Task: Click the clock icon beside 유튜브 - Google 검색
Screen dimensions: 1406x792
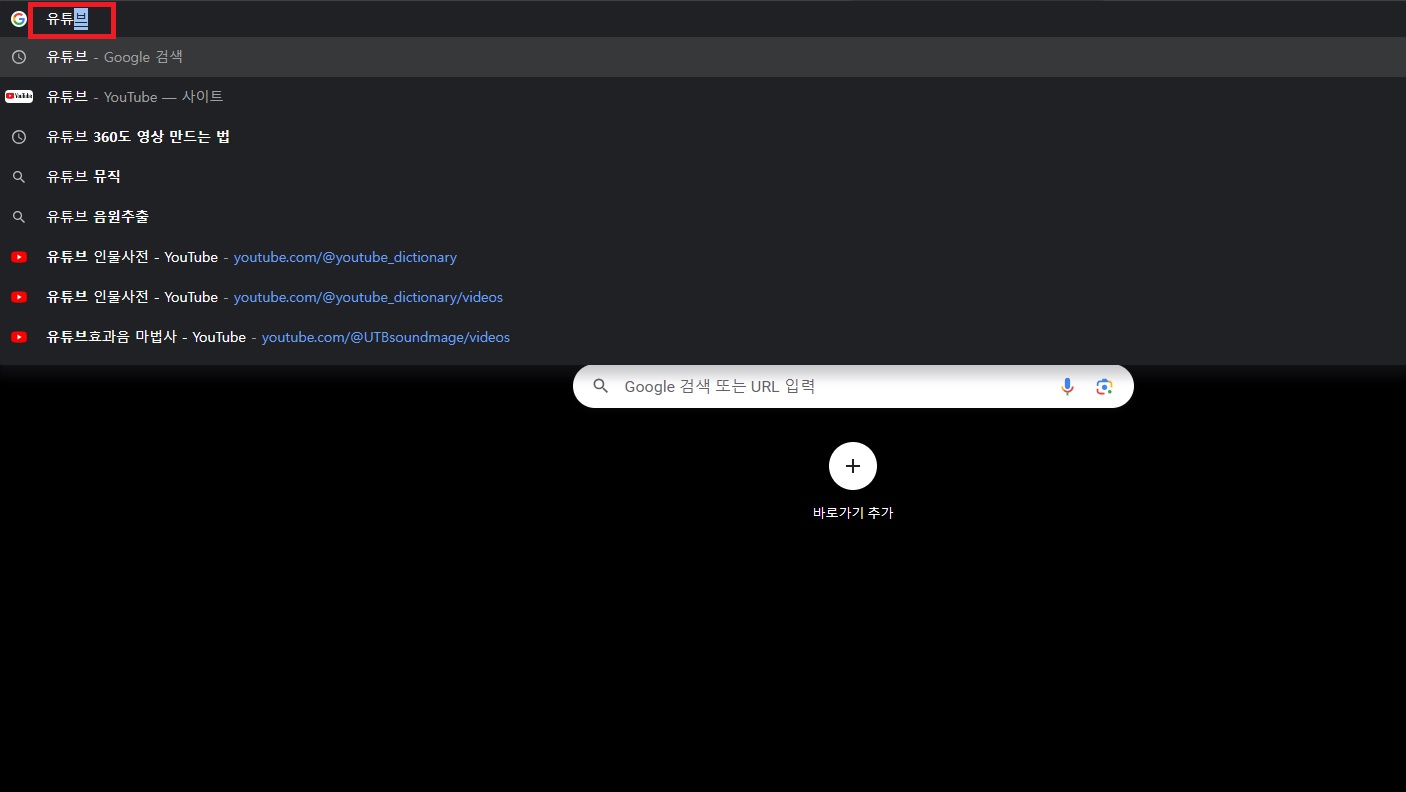Action: point(18,57)
